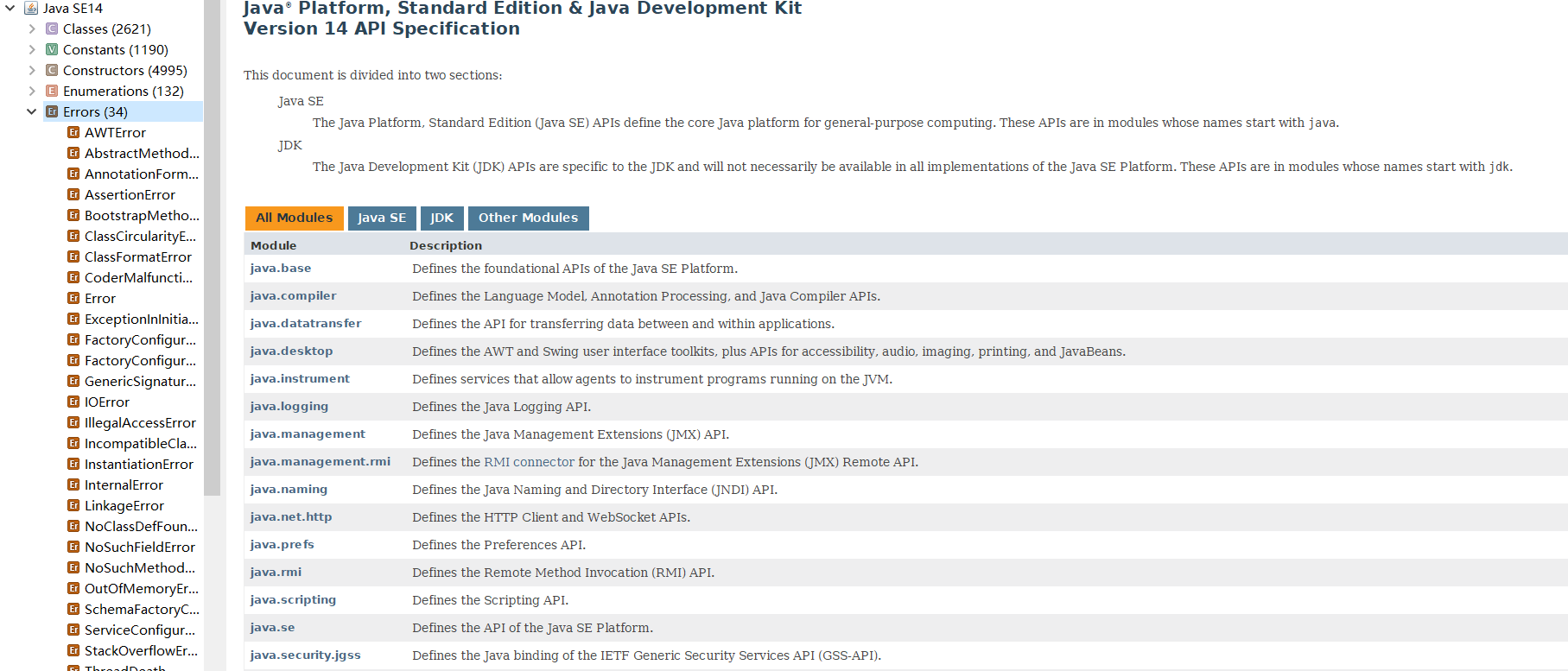Open the java.naming module link
Screen dimensions: 1568x671
point(289,490)
